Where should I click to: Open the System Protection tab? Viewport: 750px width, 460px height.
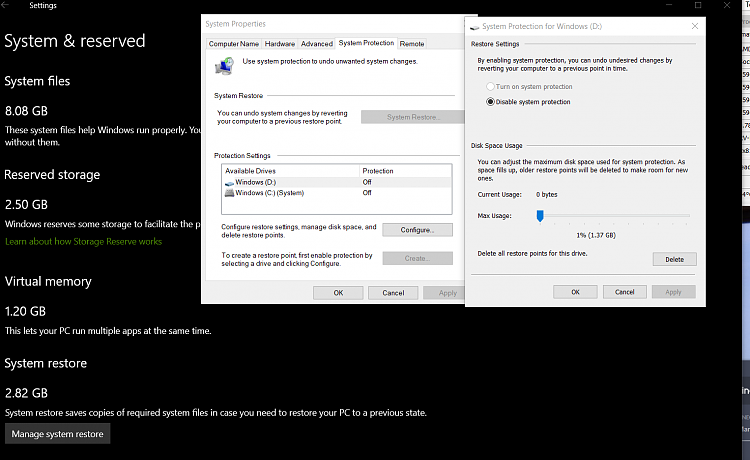pyautogui.click(x=366, y=43)
